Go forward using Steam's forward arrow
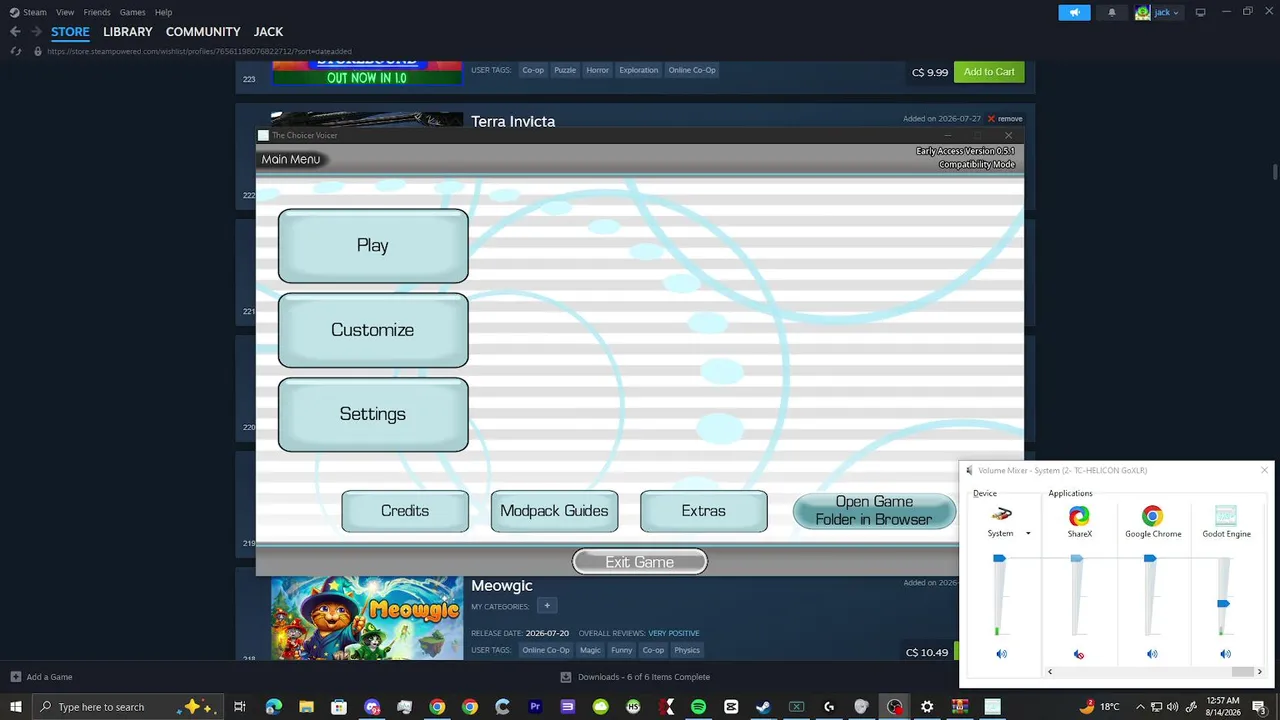Image resolution: width=1280 pixels, height=720 pixels. 36,32
